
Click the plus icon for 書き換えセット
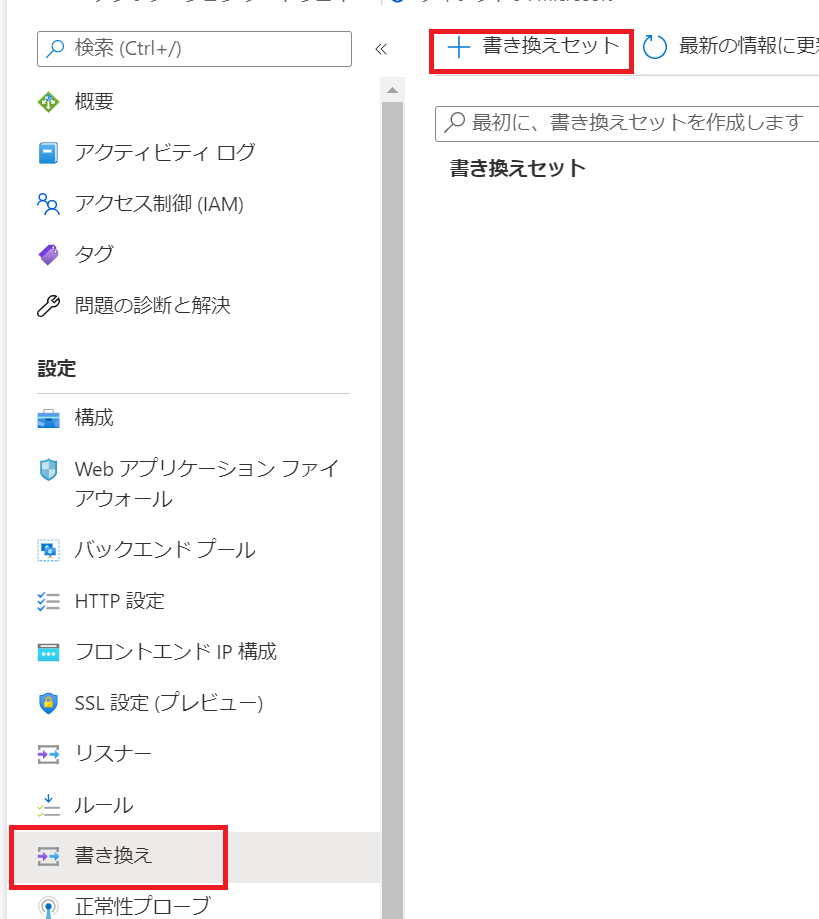click(458, 47)
